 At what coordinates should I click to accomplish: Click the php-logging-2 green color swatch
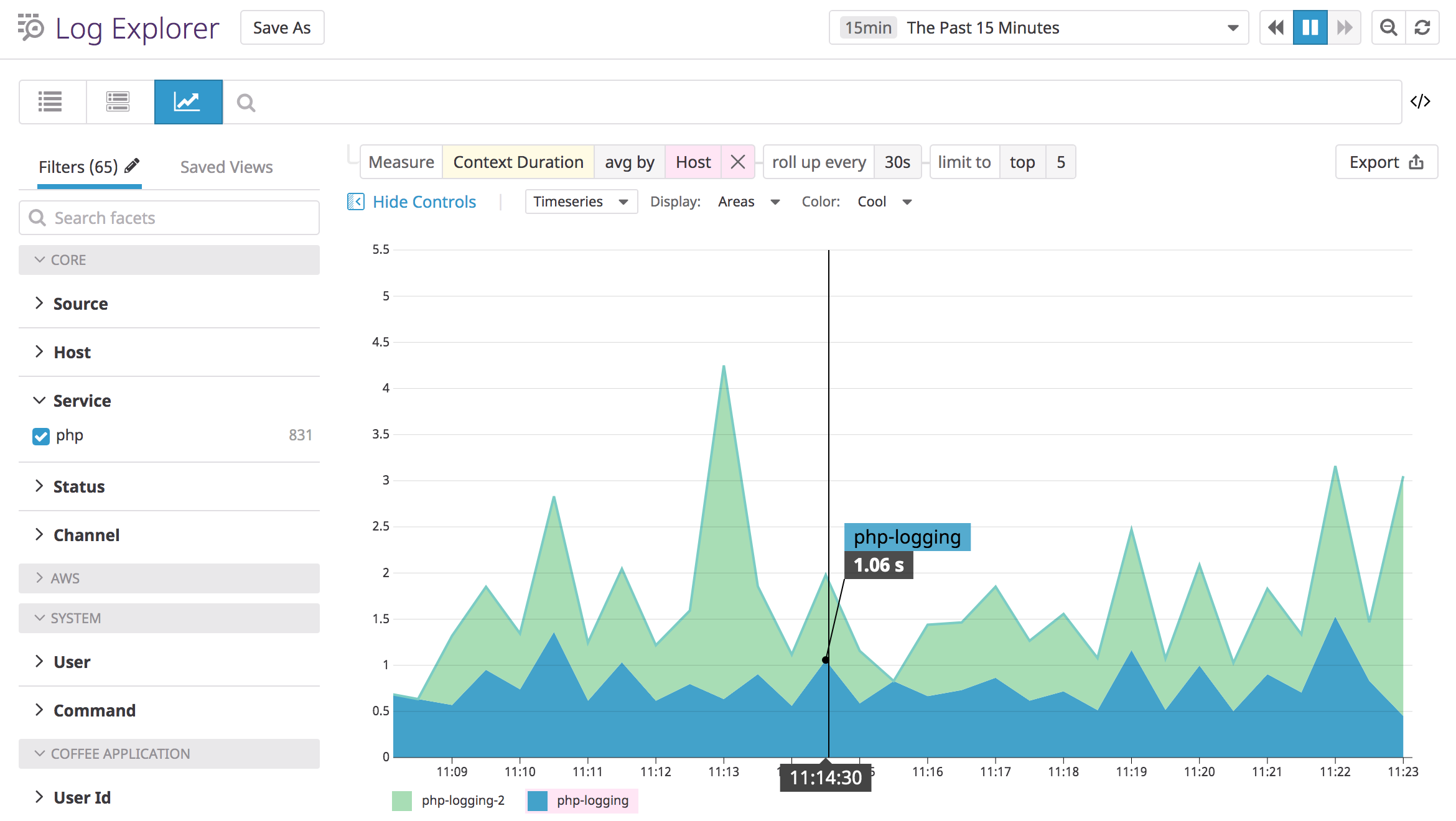coord(403,800)
